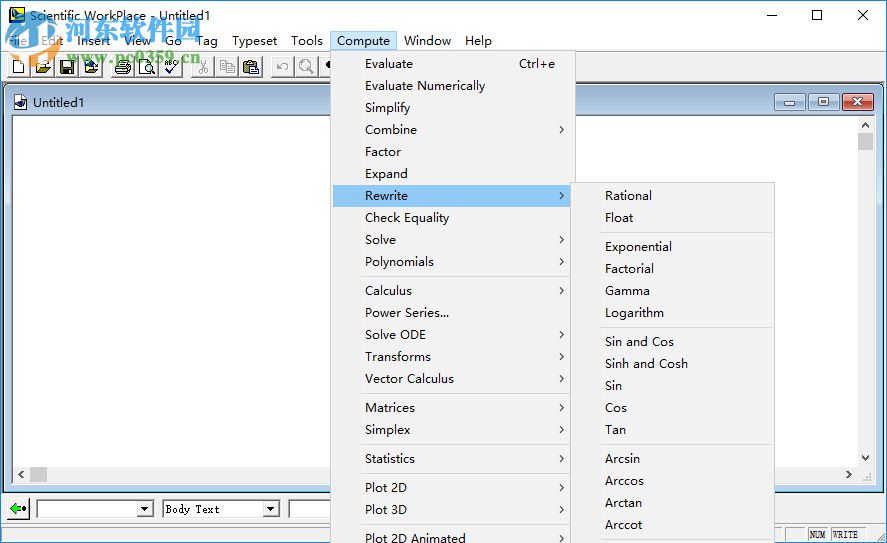Choose Evaluate Numerically from Compute menu

[x=425, y=86]
